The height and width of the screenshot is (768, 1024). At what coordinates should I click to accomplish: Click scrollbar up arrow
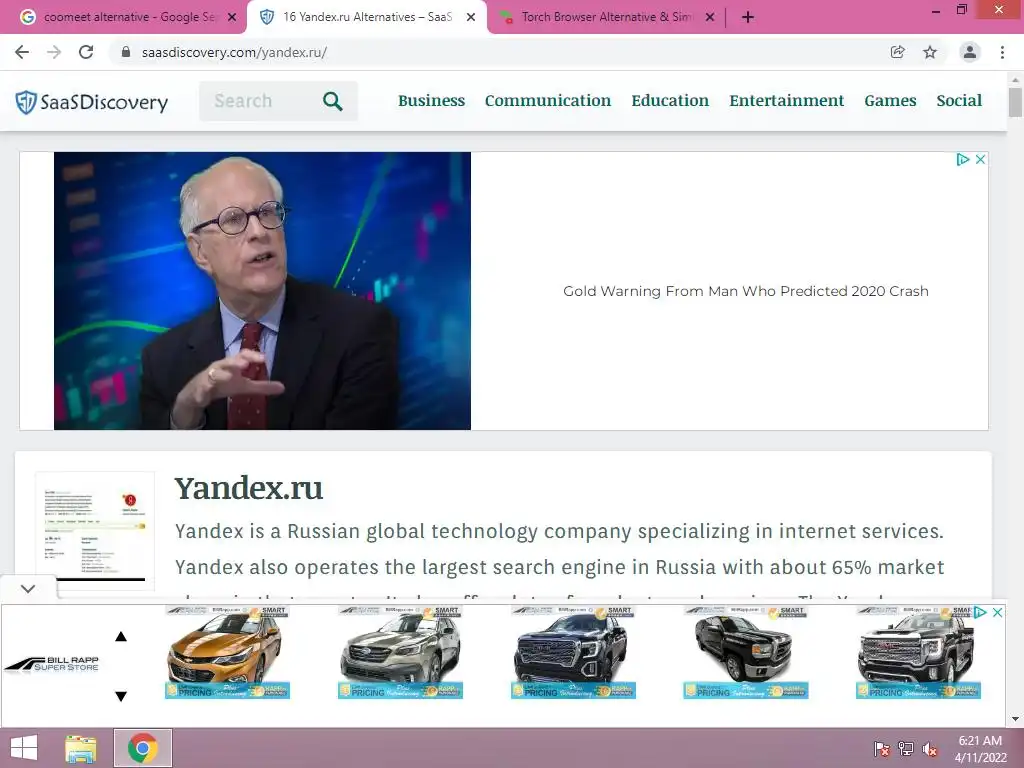pyautogui.click(x=1015, y=80)
